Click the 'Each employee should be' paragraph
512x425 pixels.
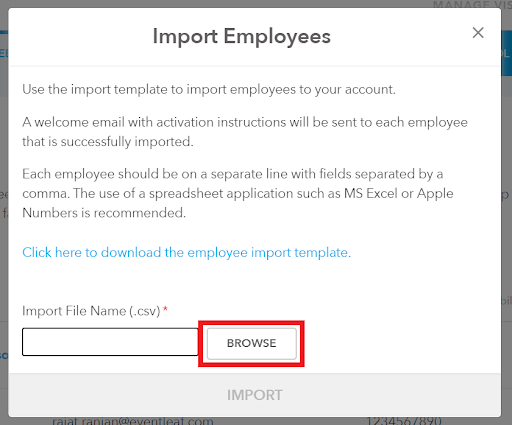(x=238, y=193)
